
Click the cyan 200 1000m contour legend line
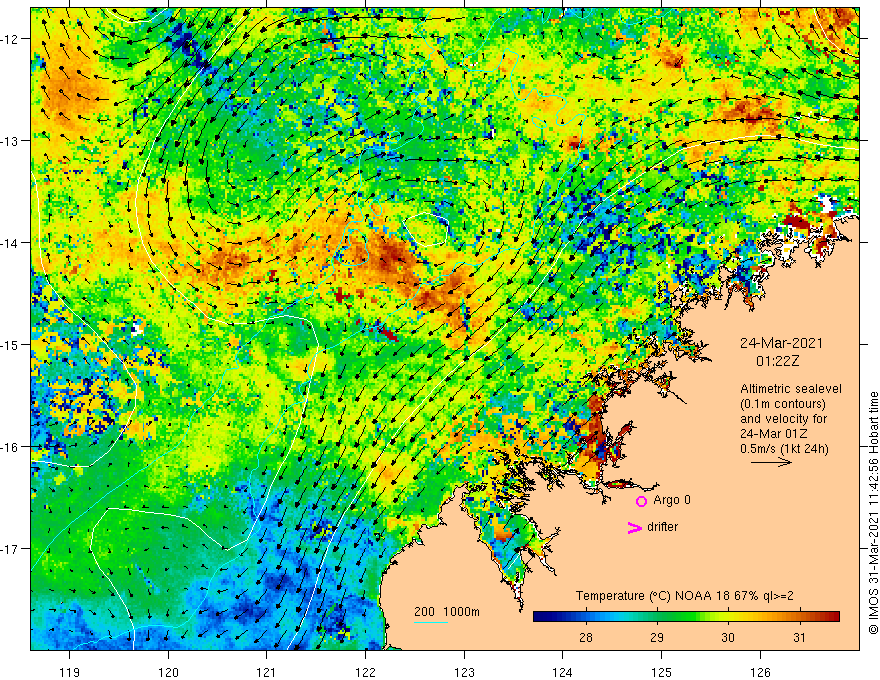[430, 622]
